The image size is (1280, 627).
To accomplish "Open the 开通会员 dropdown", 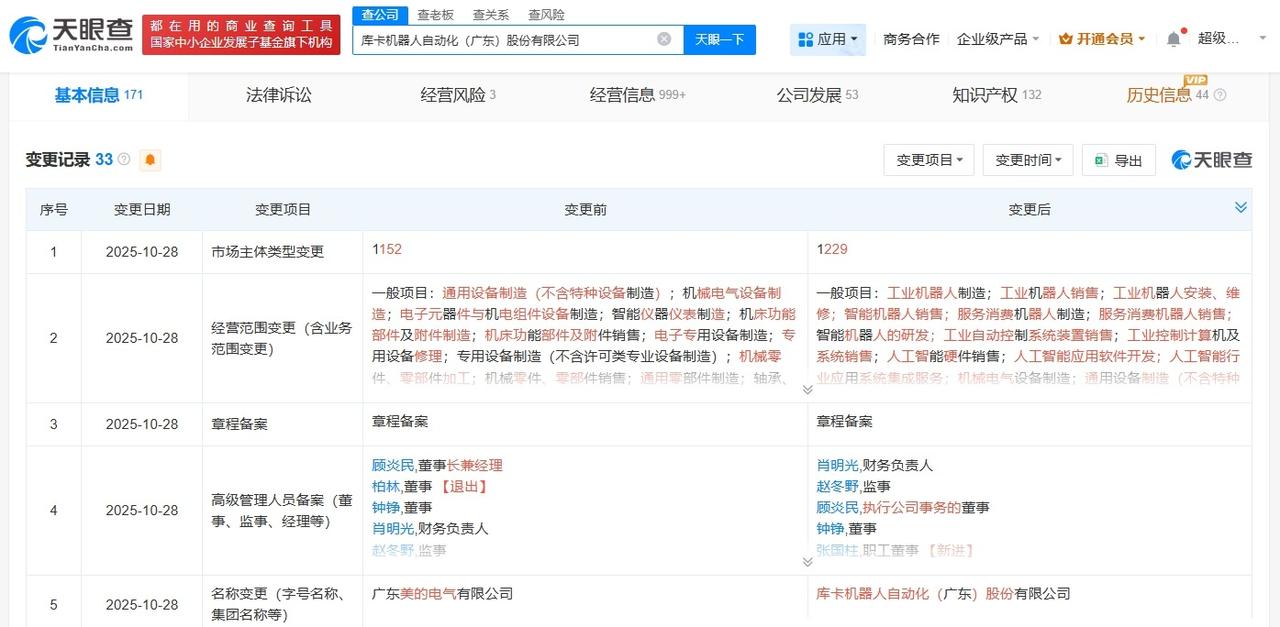I will pyautogui.click(x=1103, y=39).
